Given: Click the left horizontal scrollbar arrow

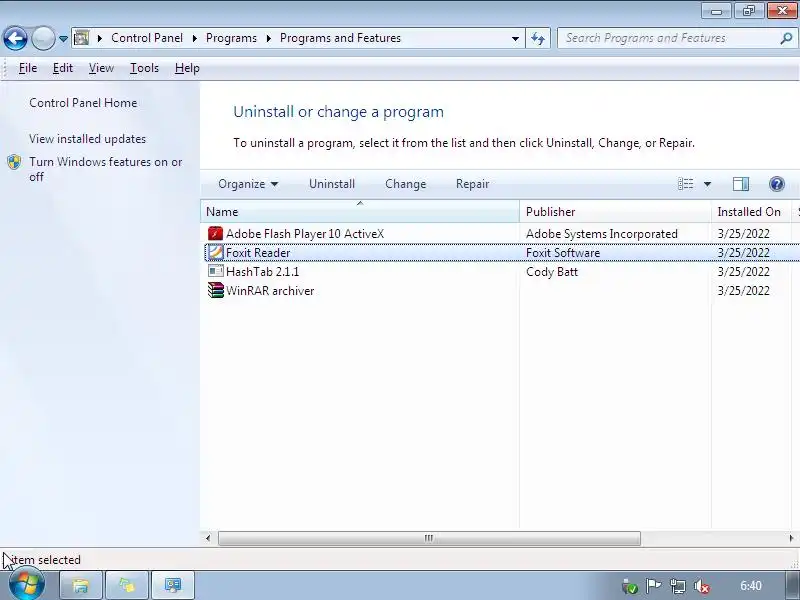Looking at the screenshot, I should tap(208, 538).
